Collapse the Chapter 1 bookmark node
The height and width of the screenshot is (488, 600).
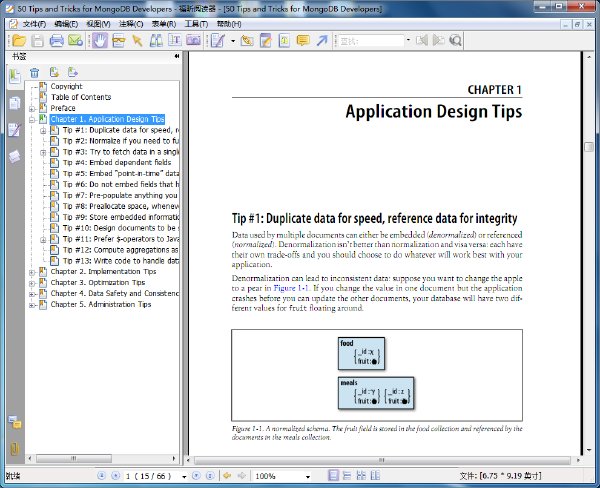pos(32,120)
